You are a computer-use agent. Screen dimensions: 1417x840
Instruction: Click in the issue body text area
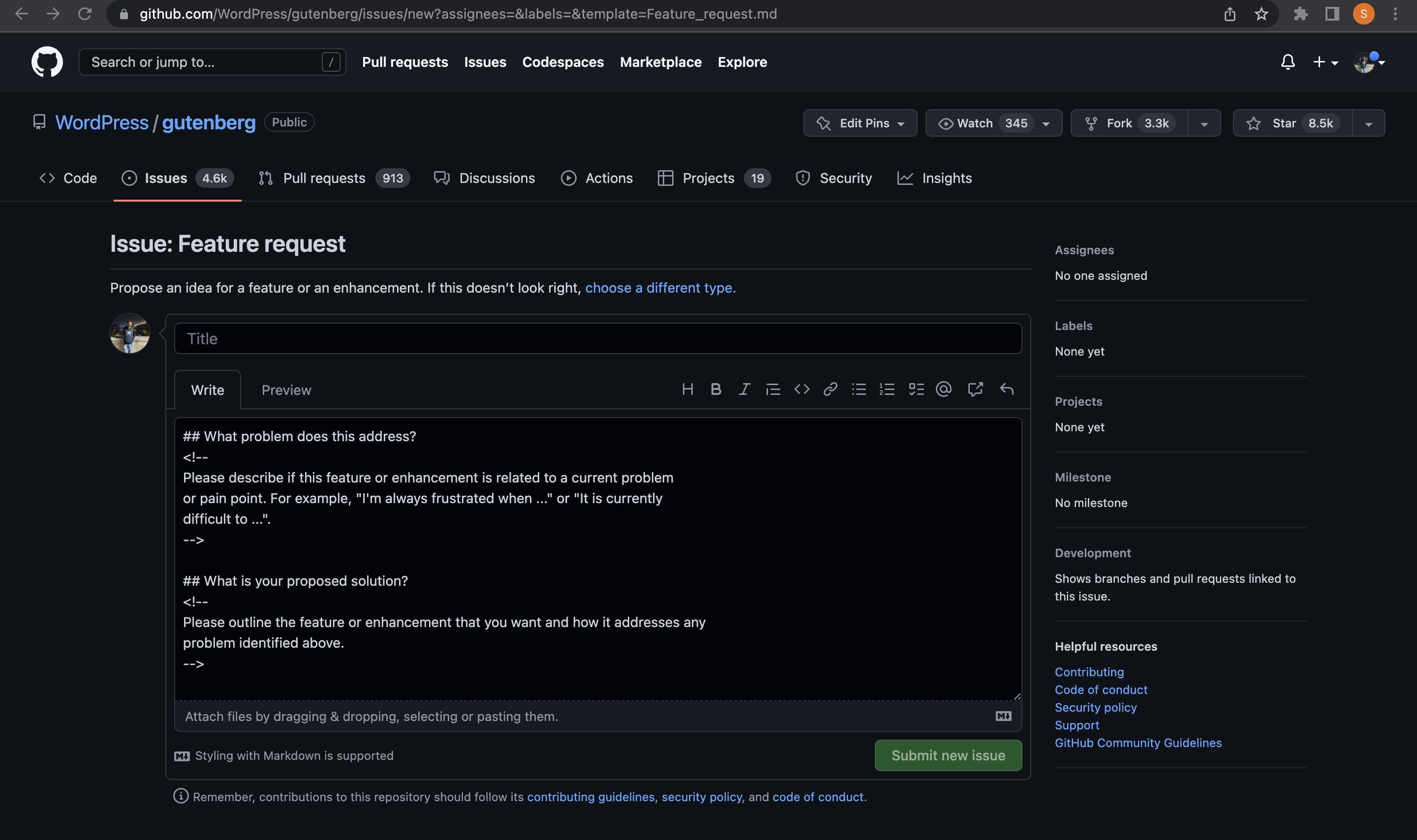click(x=598, y=559)
